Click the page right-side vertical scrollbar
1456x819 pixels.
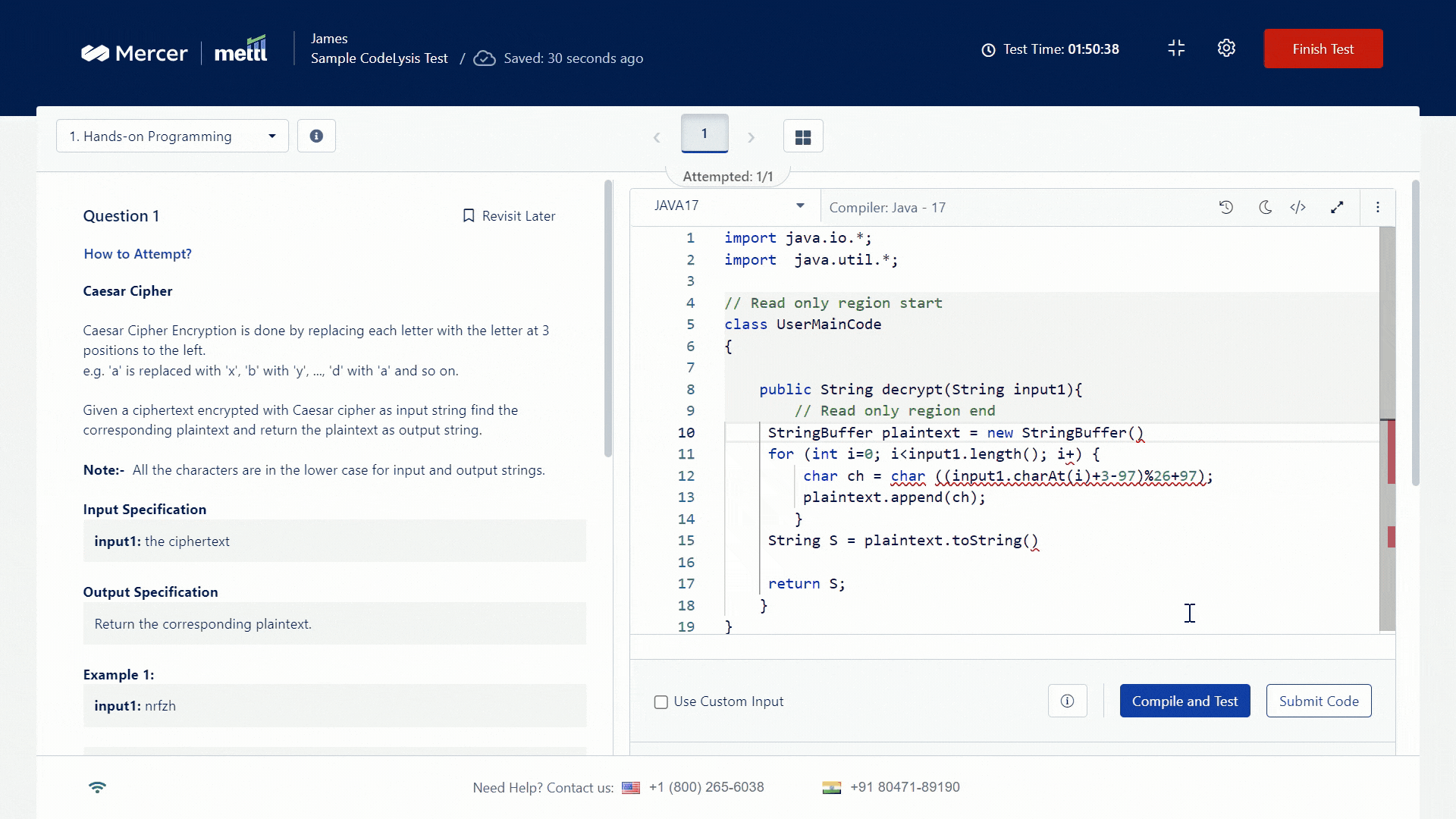1415,334
